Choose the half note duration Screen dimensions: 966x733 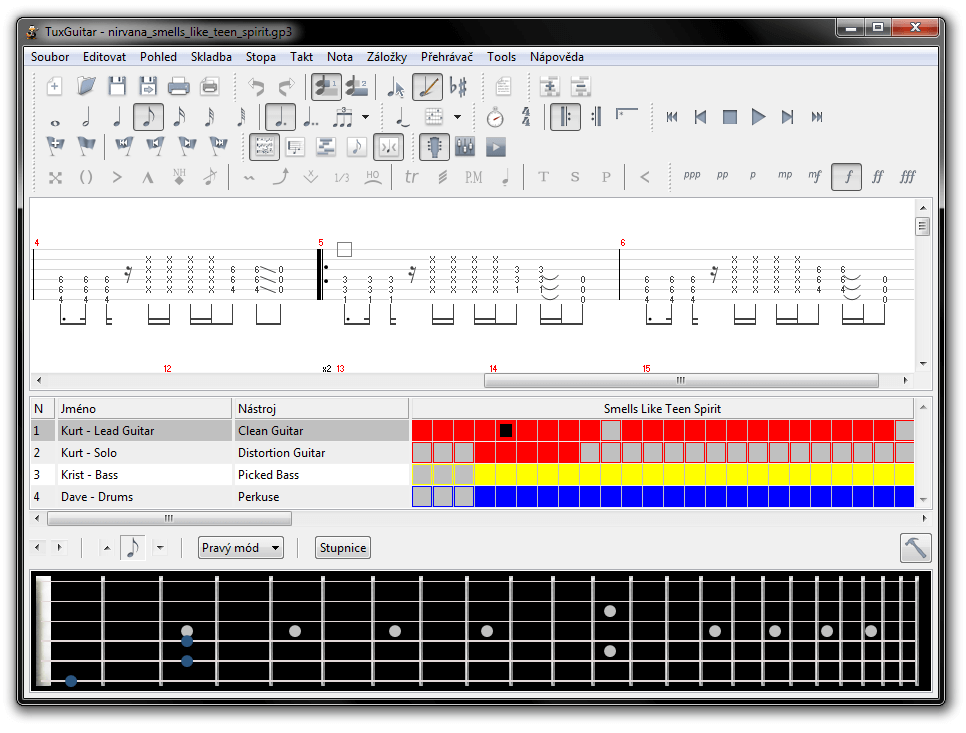point(86,117)
